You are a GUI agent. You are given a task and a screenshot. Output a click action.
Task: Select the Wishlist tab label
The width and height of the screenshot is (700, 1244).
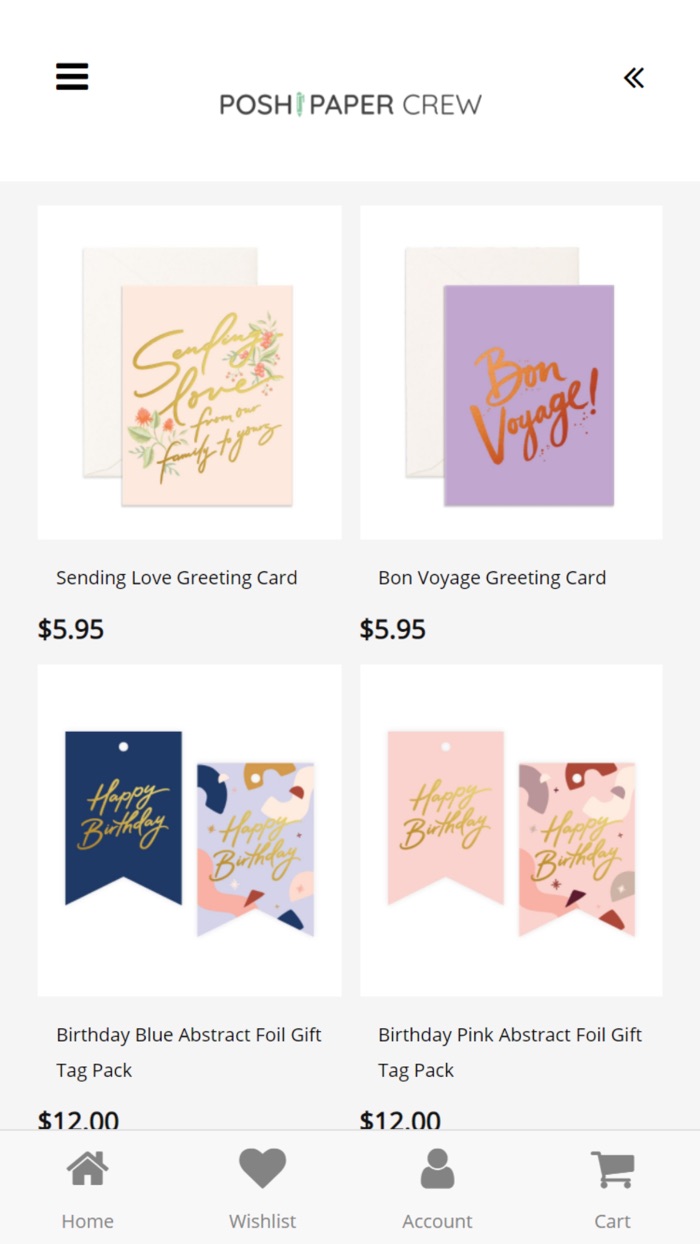tap(262, 1221)
